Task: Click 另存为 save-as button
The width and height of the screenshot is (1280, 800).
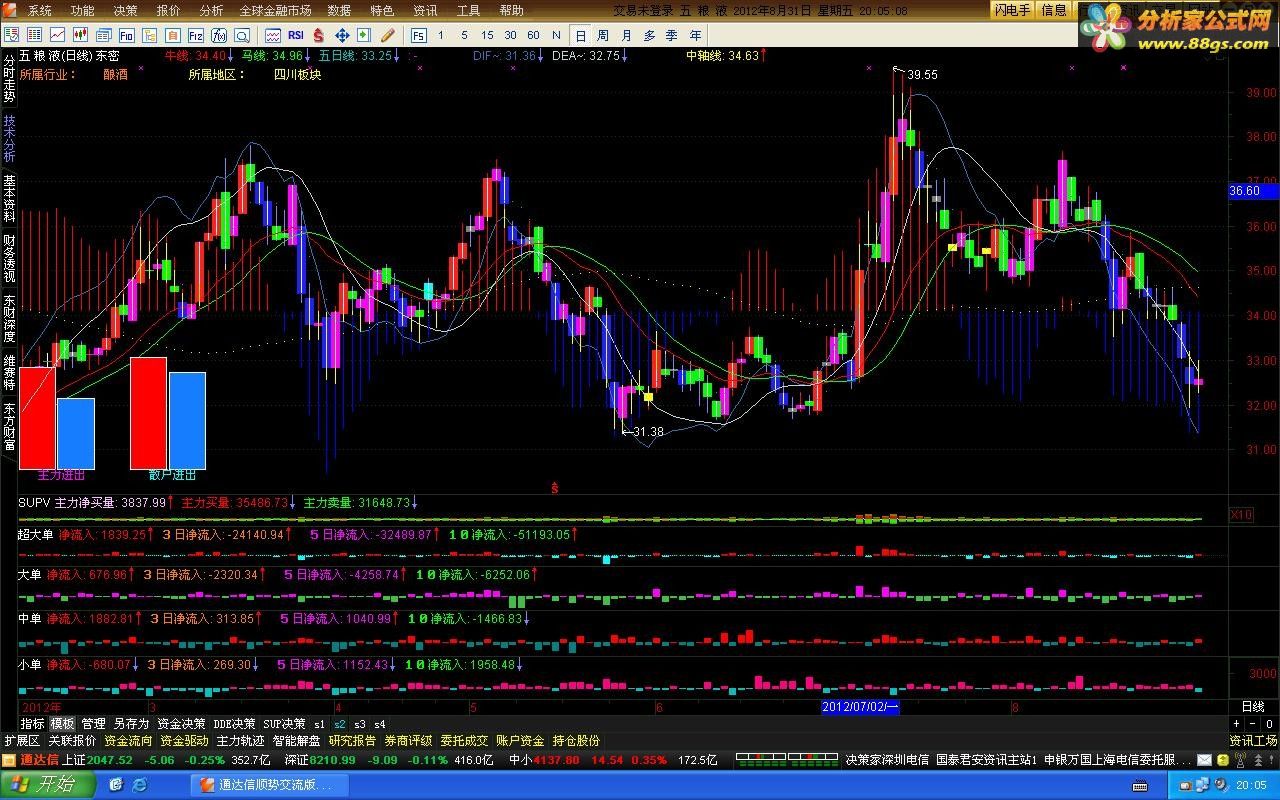Action: [131, 723]
